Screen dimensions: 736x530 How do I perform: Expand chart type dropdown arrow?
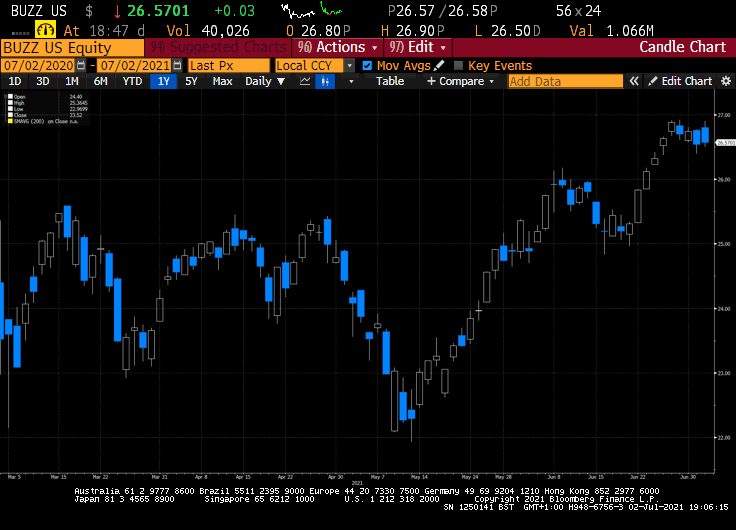pyautogui.click(x=351, y=82)
